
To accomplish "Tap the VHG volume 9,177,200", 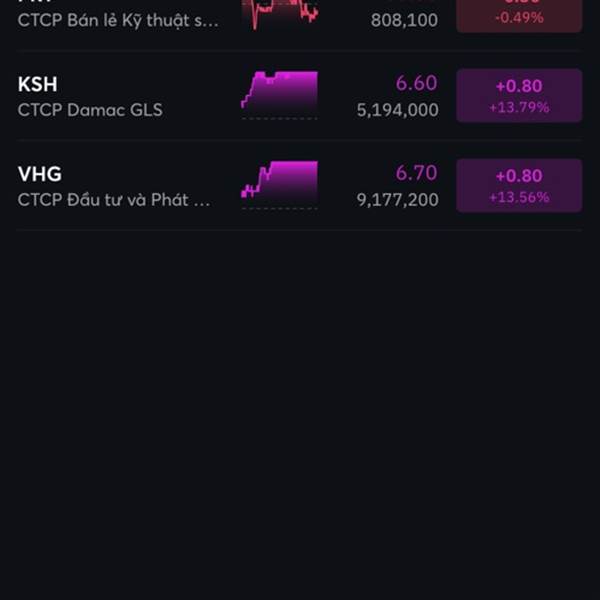I will click(397, 200).
